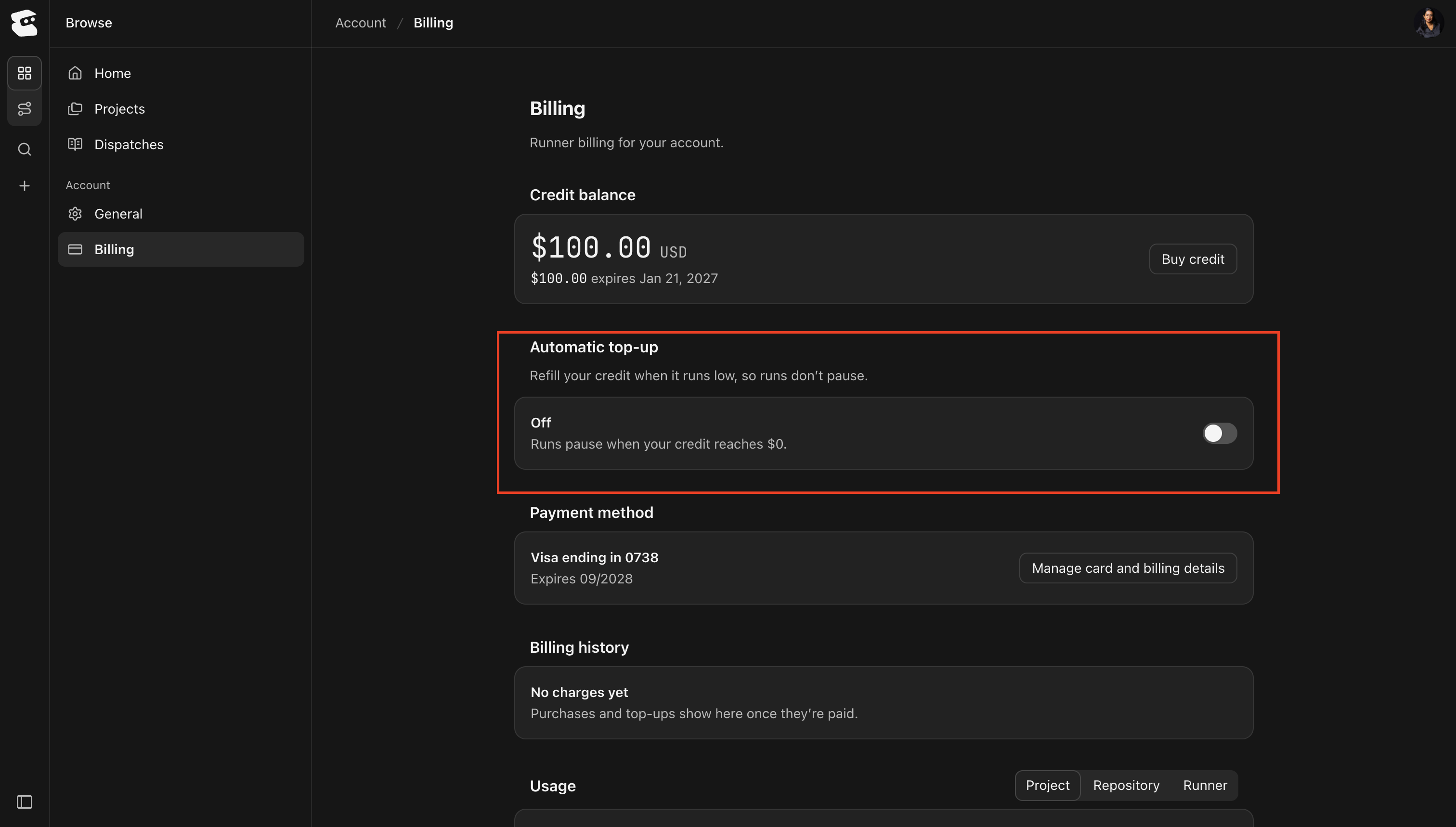The width and height of the screenshot is (1456, 827).
Task: Click the Buy credit button
Action: coord(1193,259)
